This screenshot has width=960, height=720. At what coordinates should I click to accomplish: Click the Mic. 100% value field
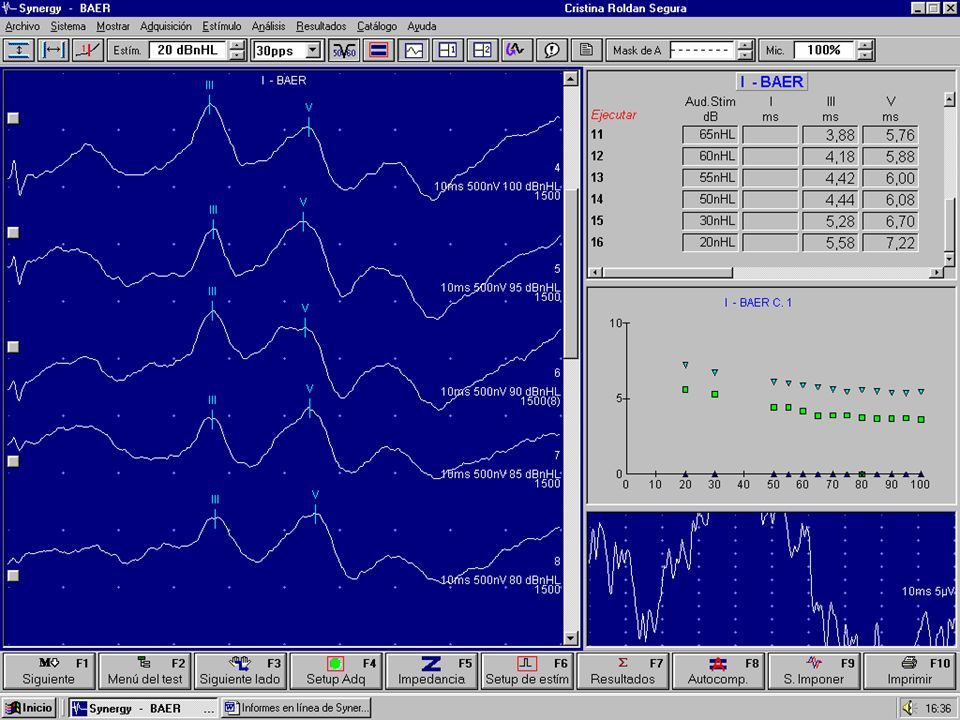pos(825,50)
